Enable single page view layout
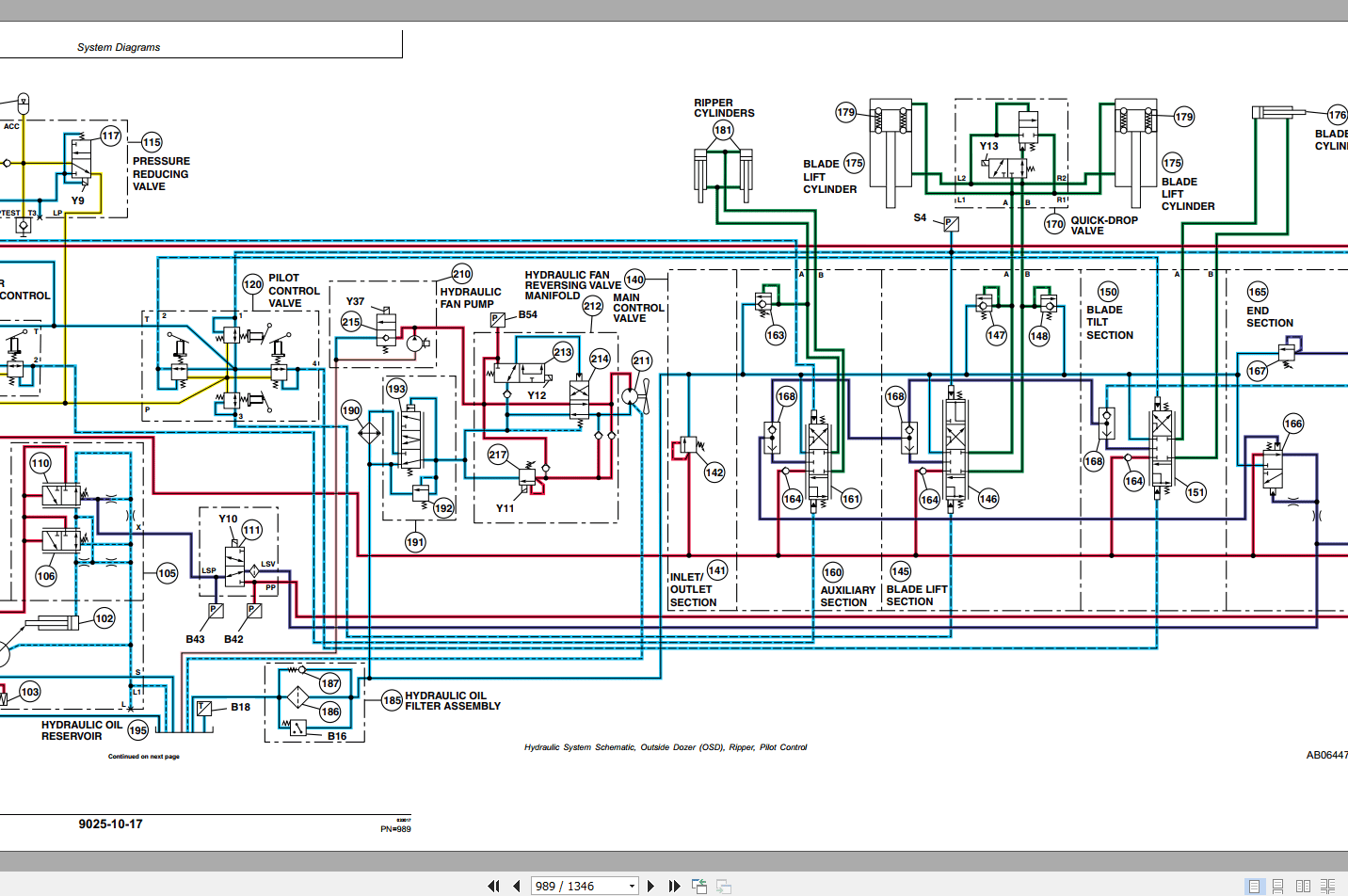Screen dimensions: 1348x896 tap(1254, 886)
